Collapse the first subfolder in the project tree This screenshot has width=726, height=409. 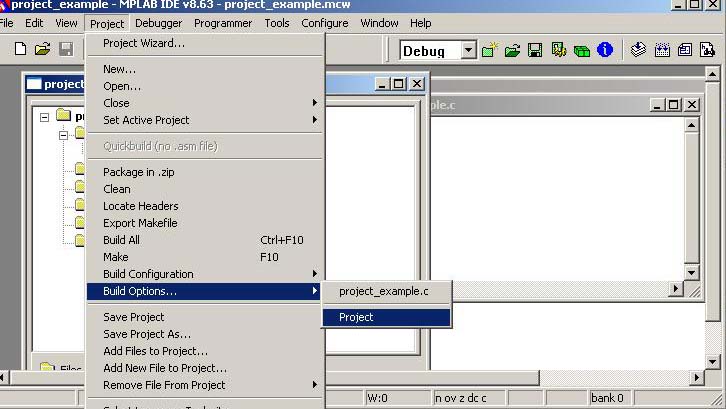point(63,134)
